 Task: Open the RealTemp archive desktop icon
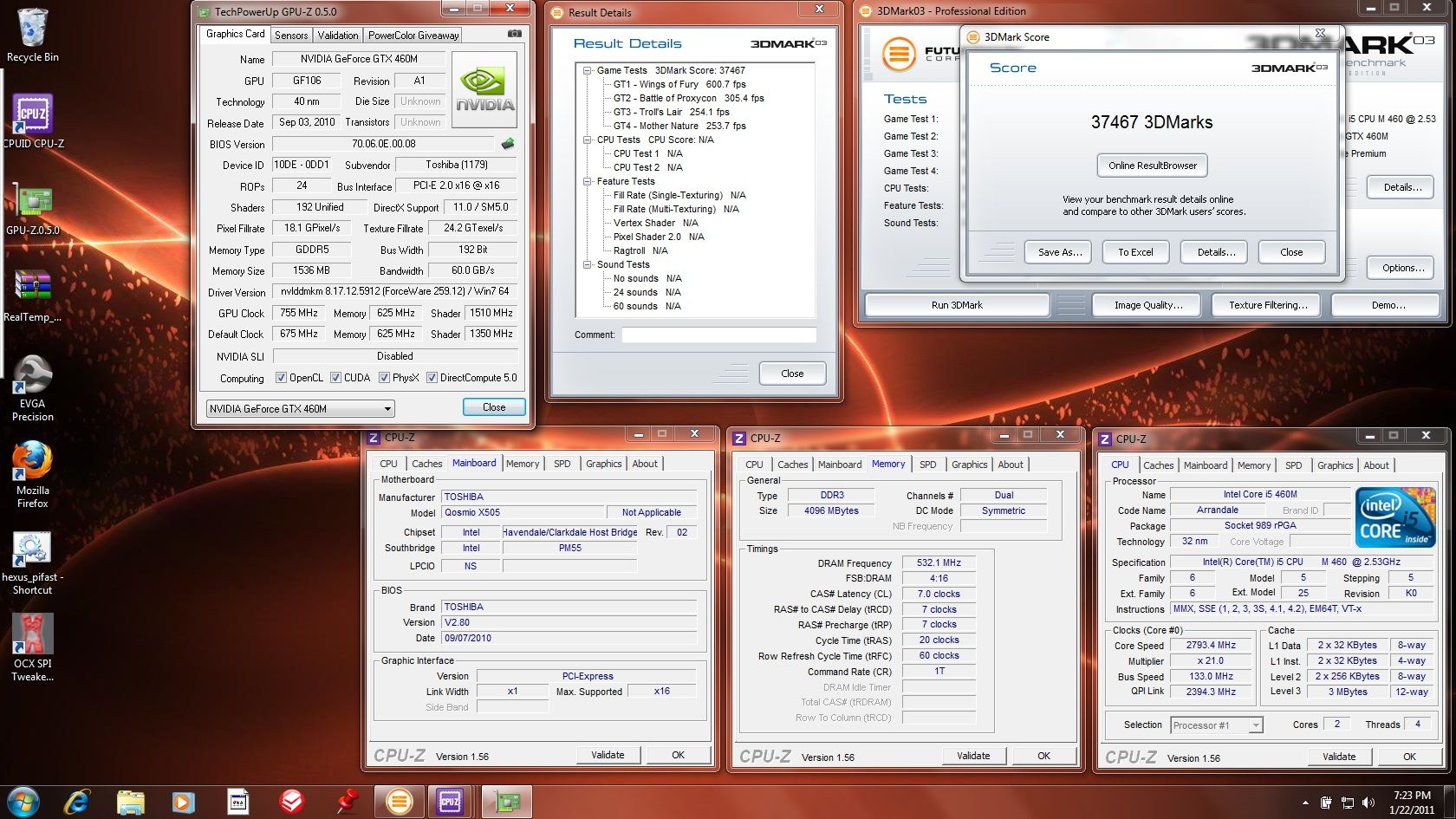pos(32,295)
